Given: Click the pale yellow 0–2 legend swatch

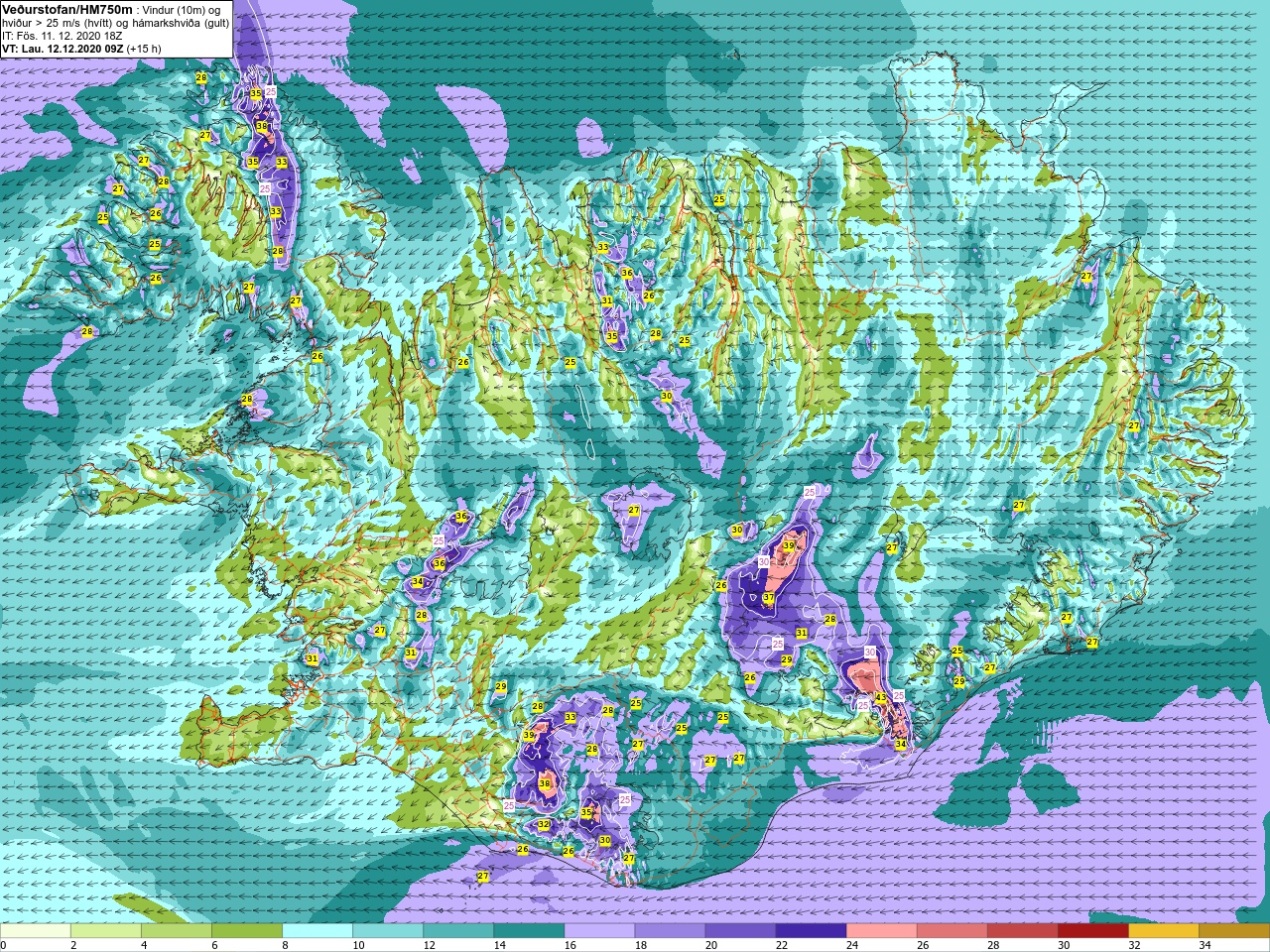Looking at the screenshot, I should pos(36,931).
